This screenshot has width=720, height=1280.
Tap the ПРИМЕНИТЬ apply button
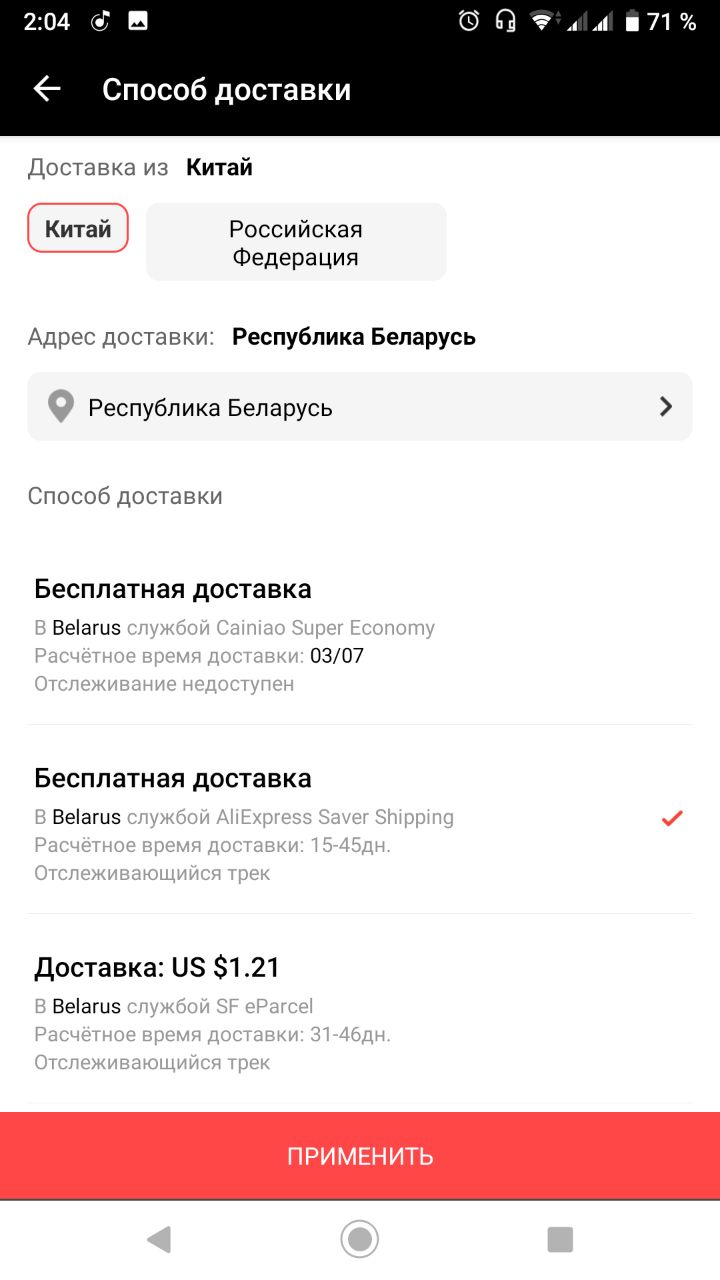coord(360,1156)
